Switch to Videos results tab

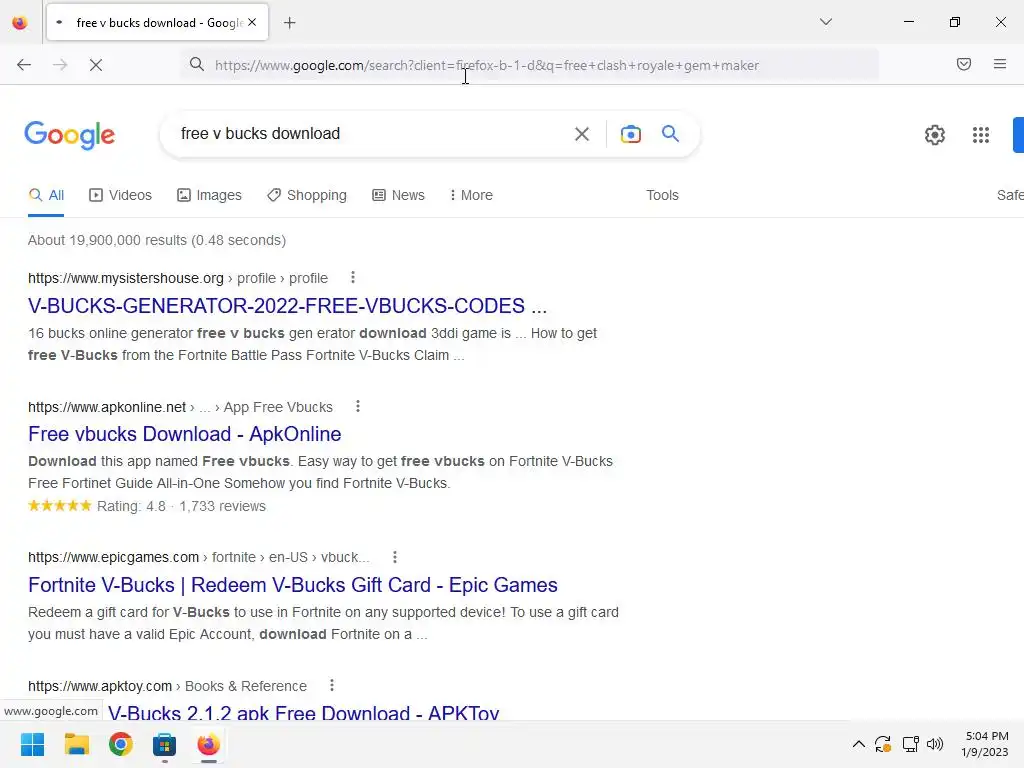(x=120, y=195)
